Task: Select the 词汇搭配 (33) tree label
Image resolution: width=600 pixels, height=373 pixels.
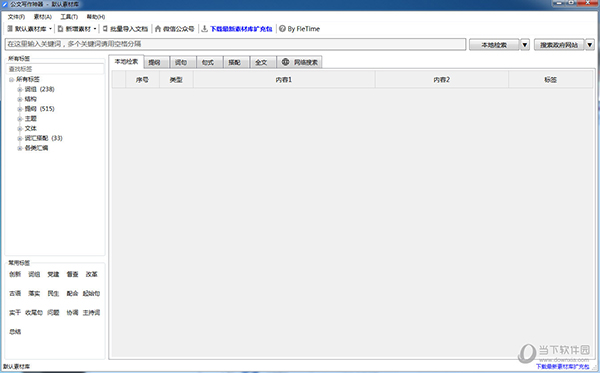Action: tap(43, 138)
